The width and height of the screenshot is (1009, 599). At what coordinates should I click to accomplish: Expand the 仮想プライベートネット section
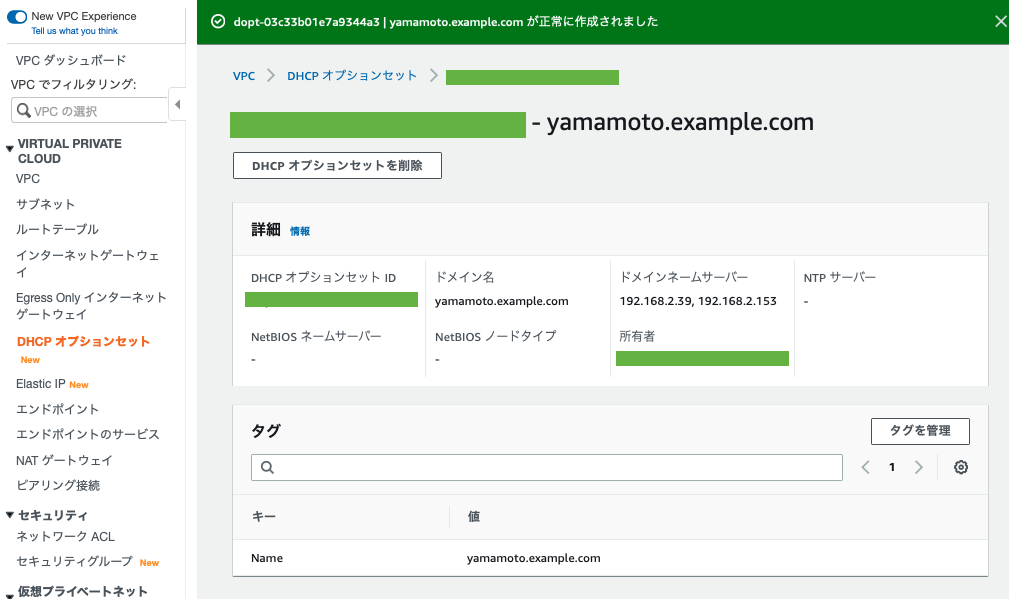10,592
